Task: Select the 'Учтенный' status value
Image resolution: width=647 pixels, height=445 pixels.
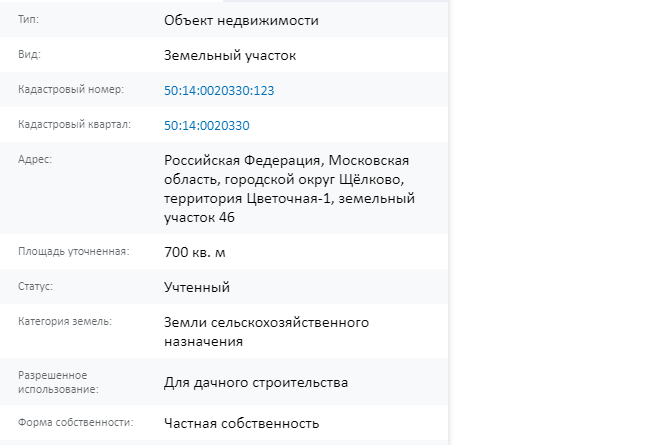Action: [x=197, y=287]
